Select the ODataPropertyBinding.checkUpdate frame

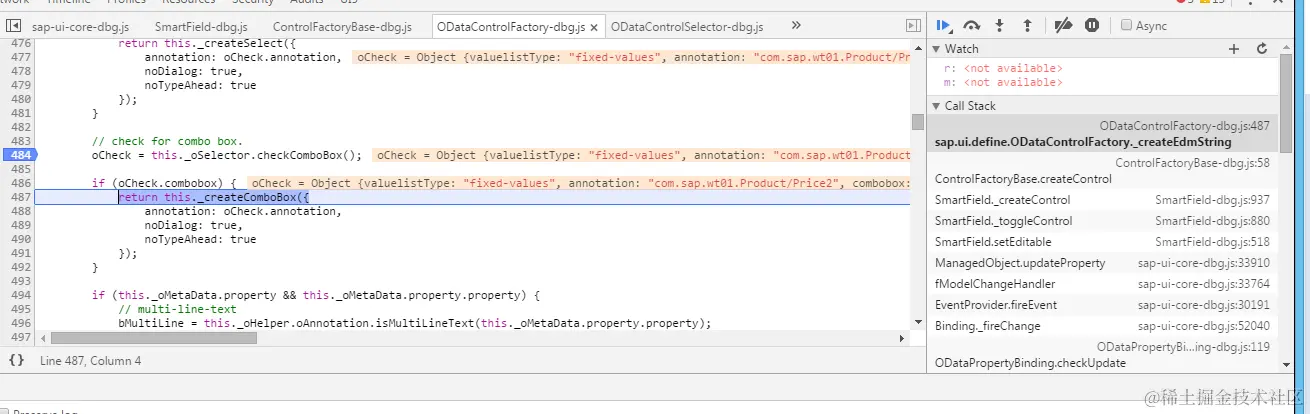point(1102,355)
